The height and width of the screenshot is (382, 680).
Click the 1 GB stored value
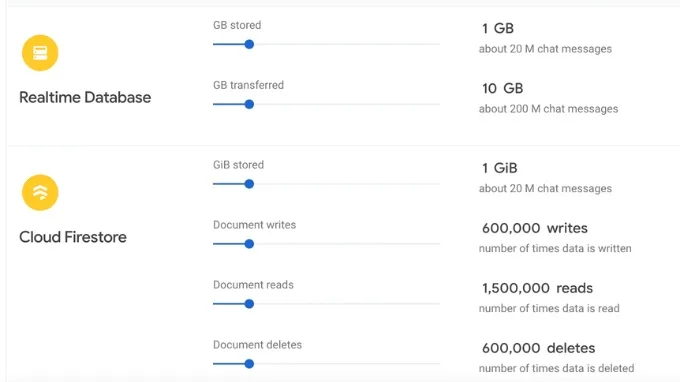tap(498, 29)
